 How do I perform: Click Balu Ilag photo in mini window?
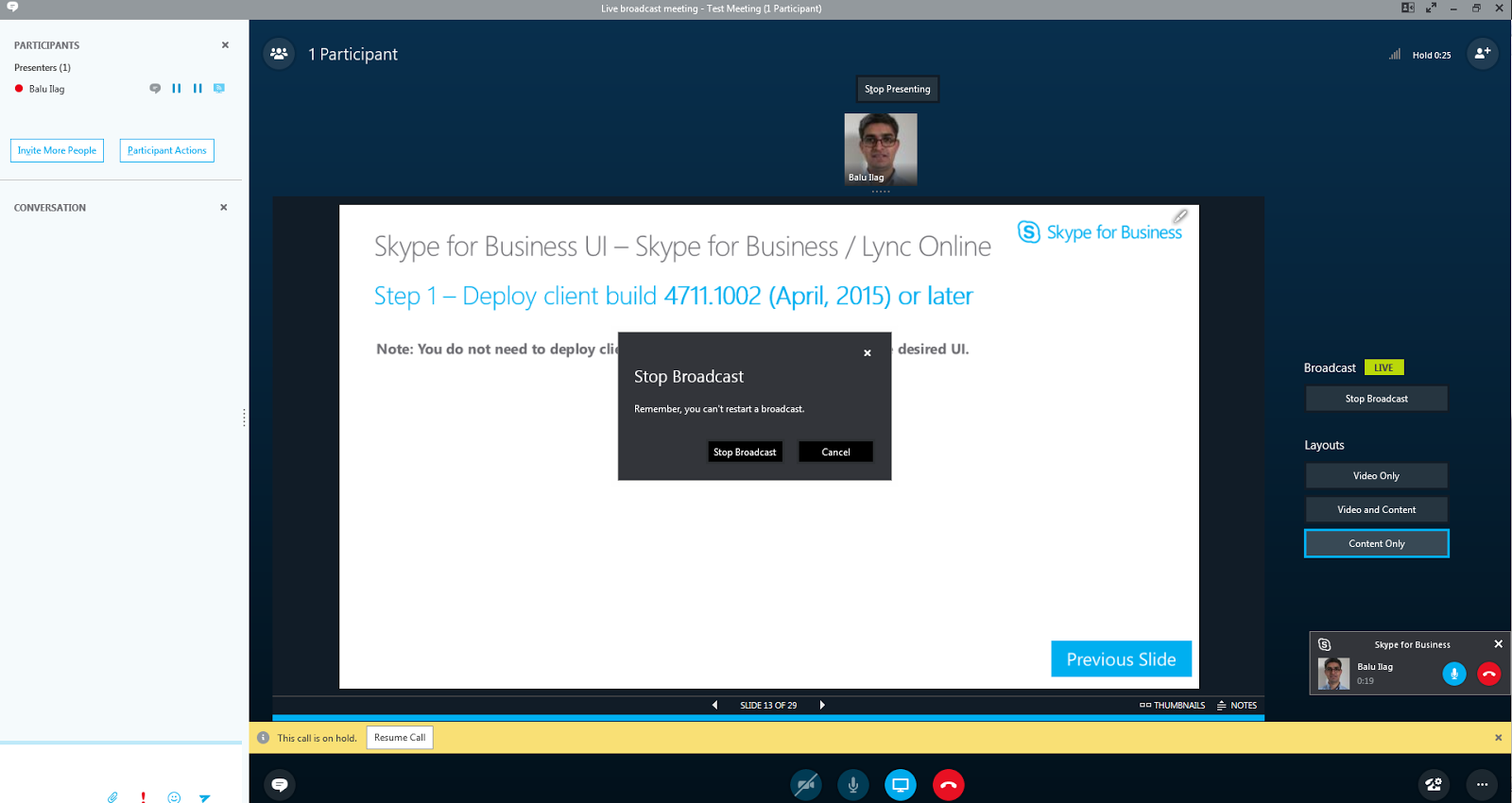pos(1334,674)
